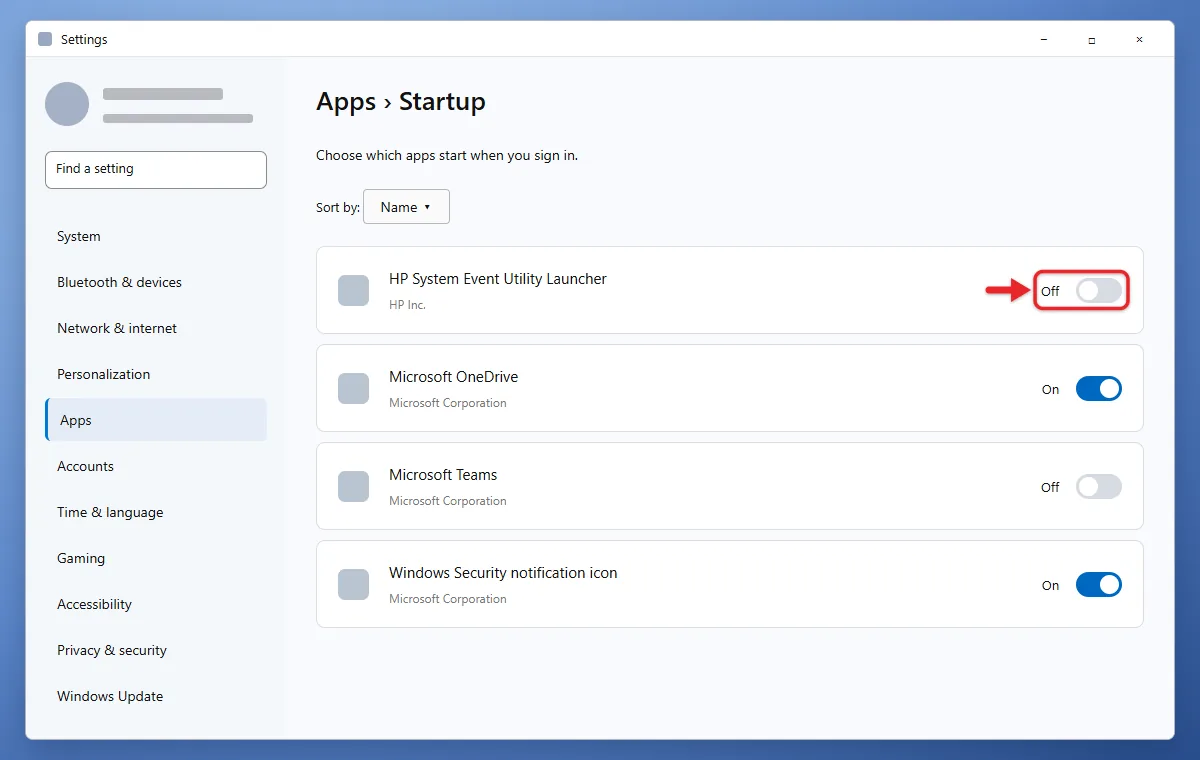
Task: Select Apps in the sidebar
Action: (x=156, y=420)
